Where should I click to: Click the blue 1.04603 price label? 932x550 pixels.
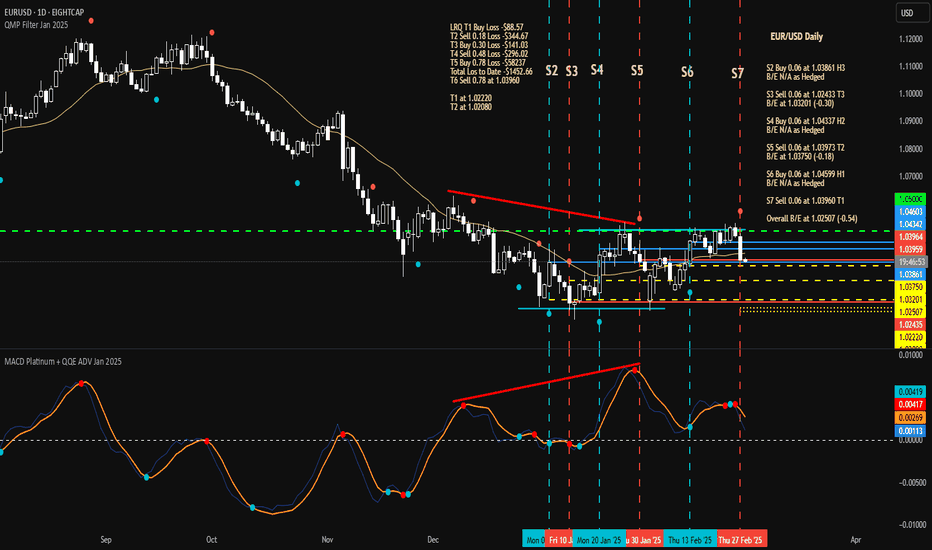910,212
